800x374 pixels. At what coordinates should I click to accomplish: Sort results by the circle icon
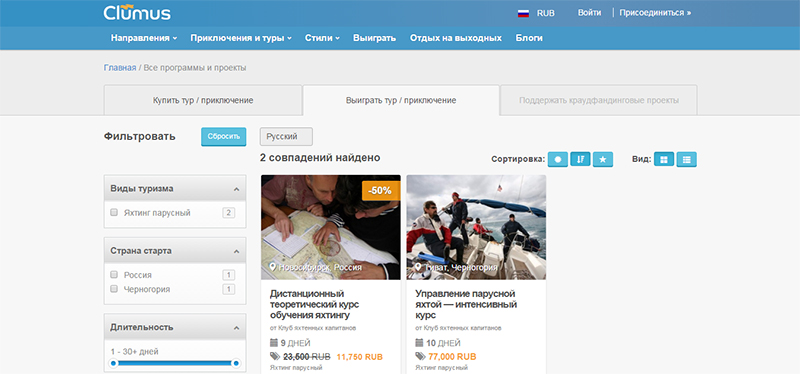tap(558, 160)
